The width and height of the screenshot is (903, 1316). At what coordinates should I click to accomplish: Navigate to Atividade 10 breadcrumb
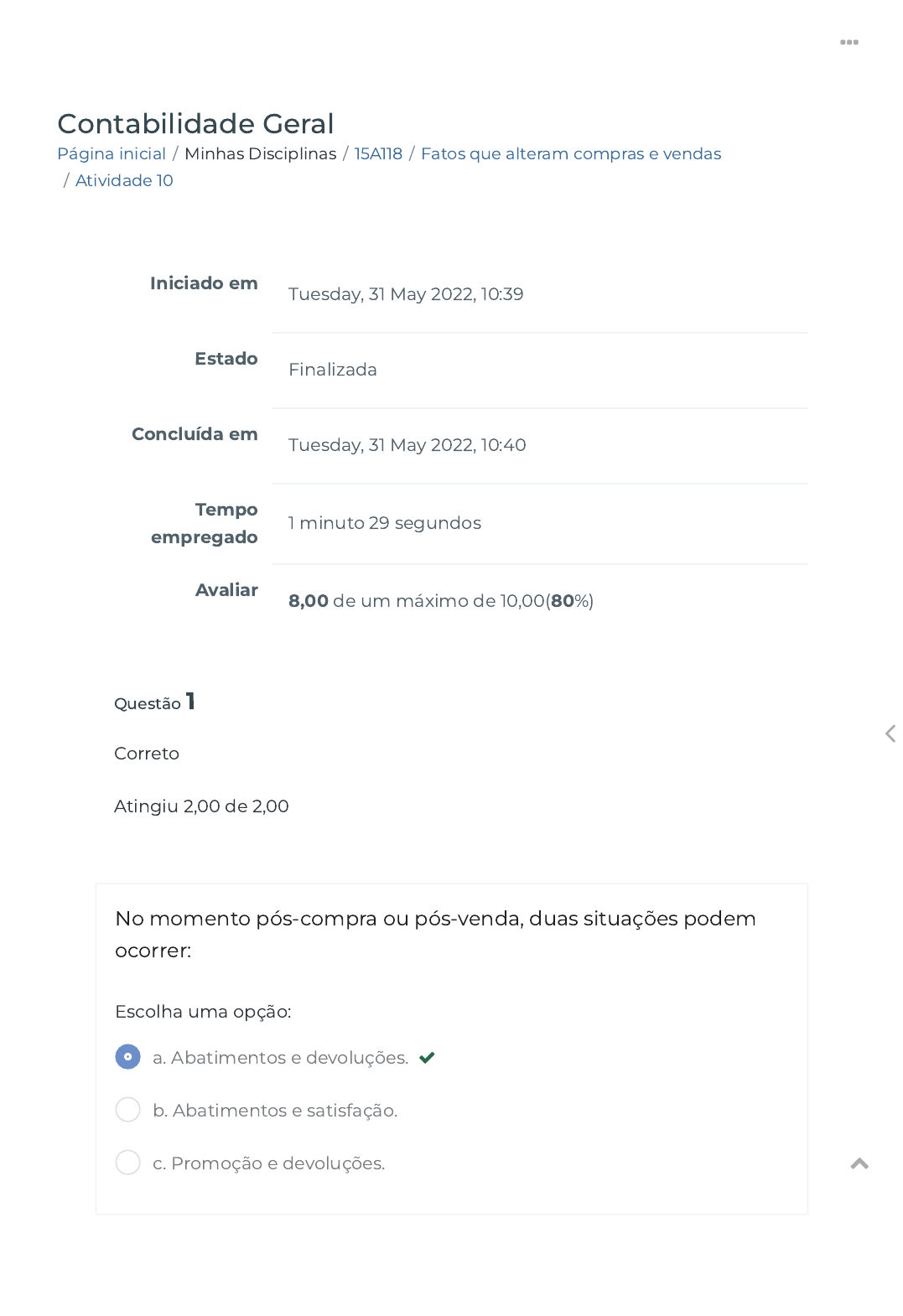124,180
